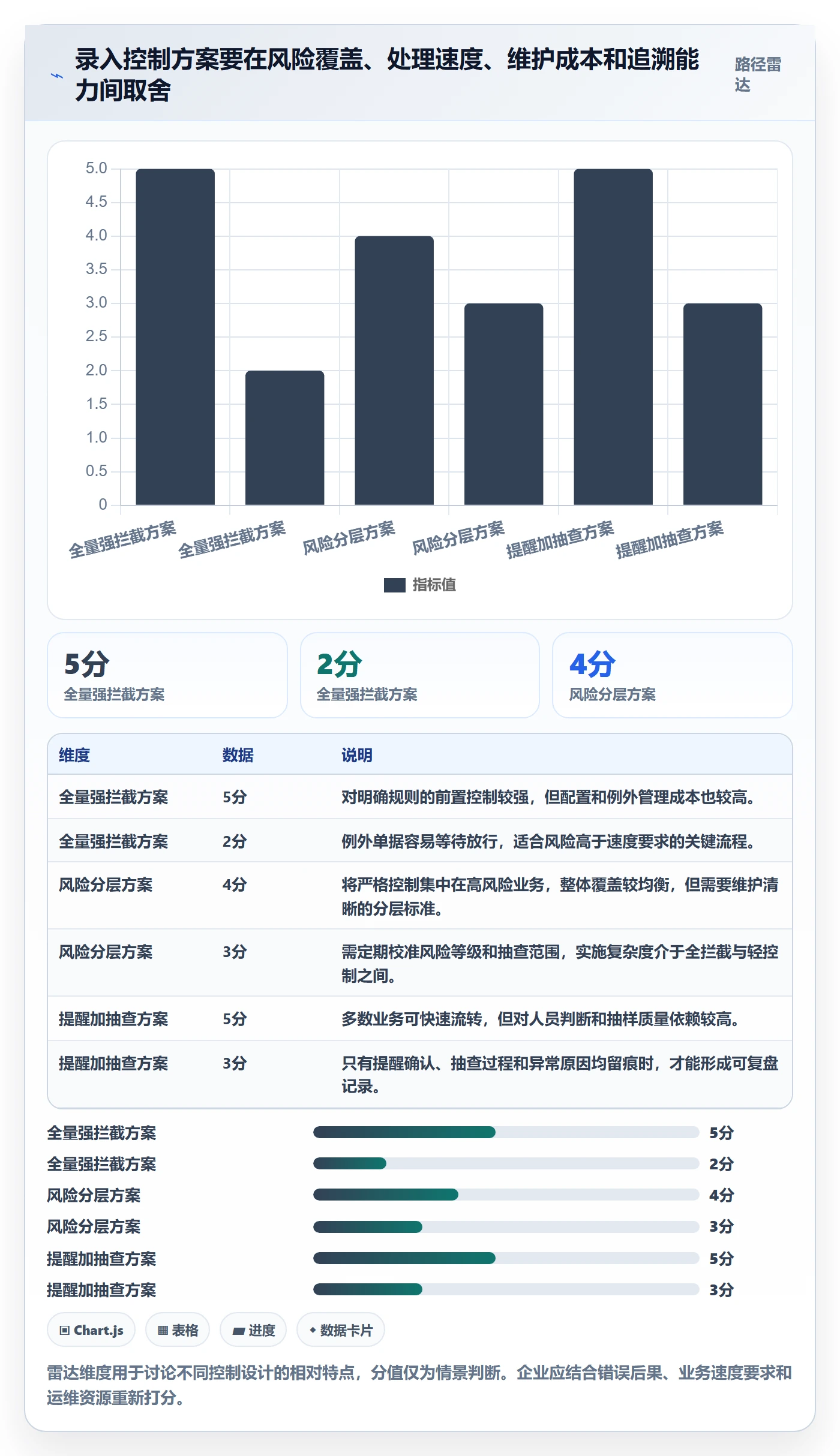Image resolution: width=840 pixels, height=1456 pixels.
Task: Click the 2分 cell in the 例外单据 table row
Action: click(235, 841)
